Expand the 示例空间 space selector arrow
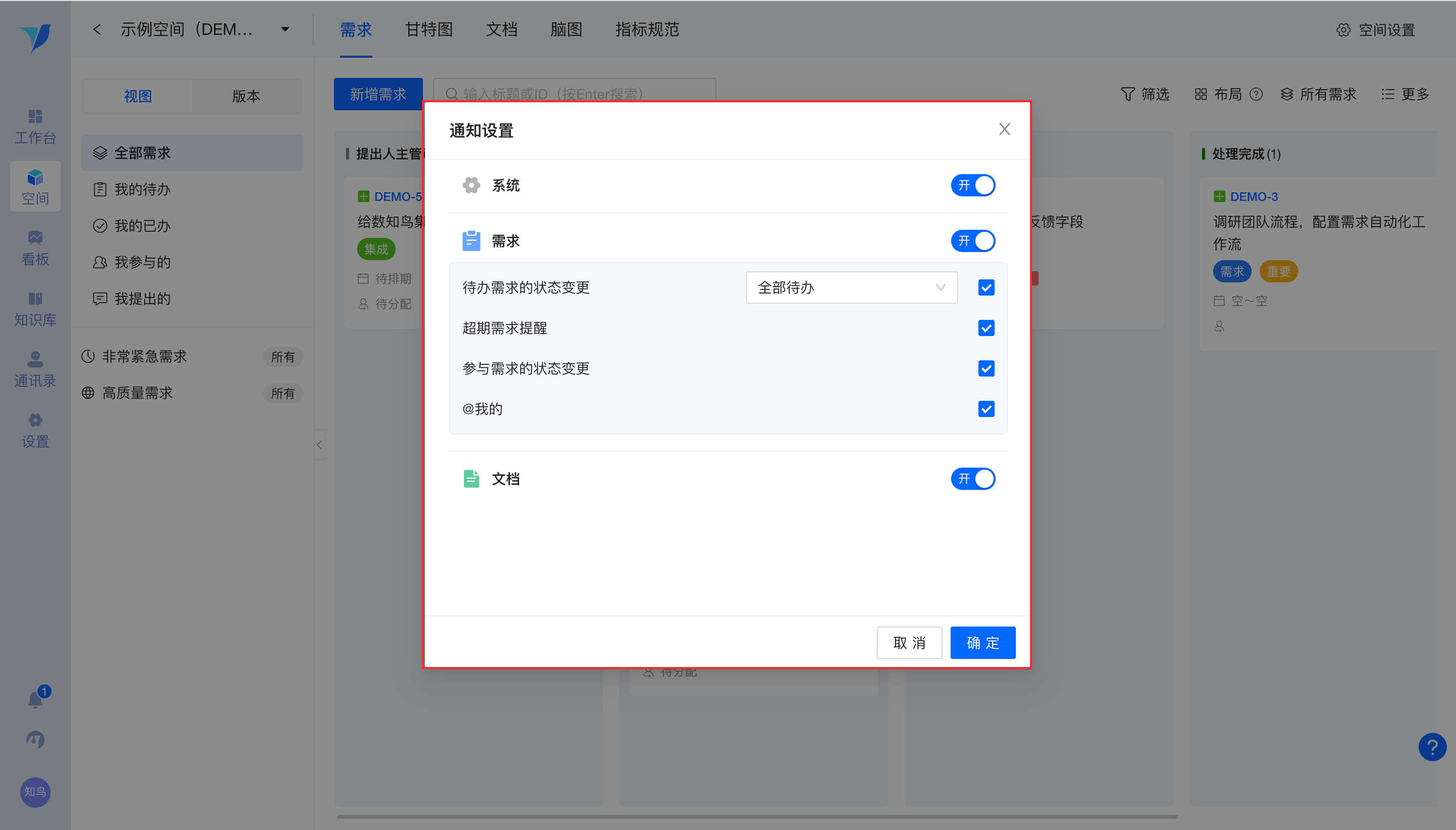The width and height of the screenshot is (1456, 830). pyautogui.click(x=285, y=30)
